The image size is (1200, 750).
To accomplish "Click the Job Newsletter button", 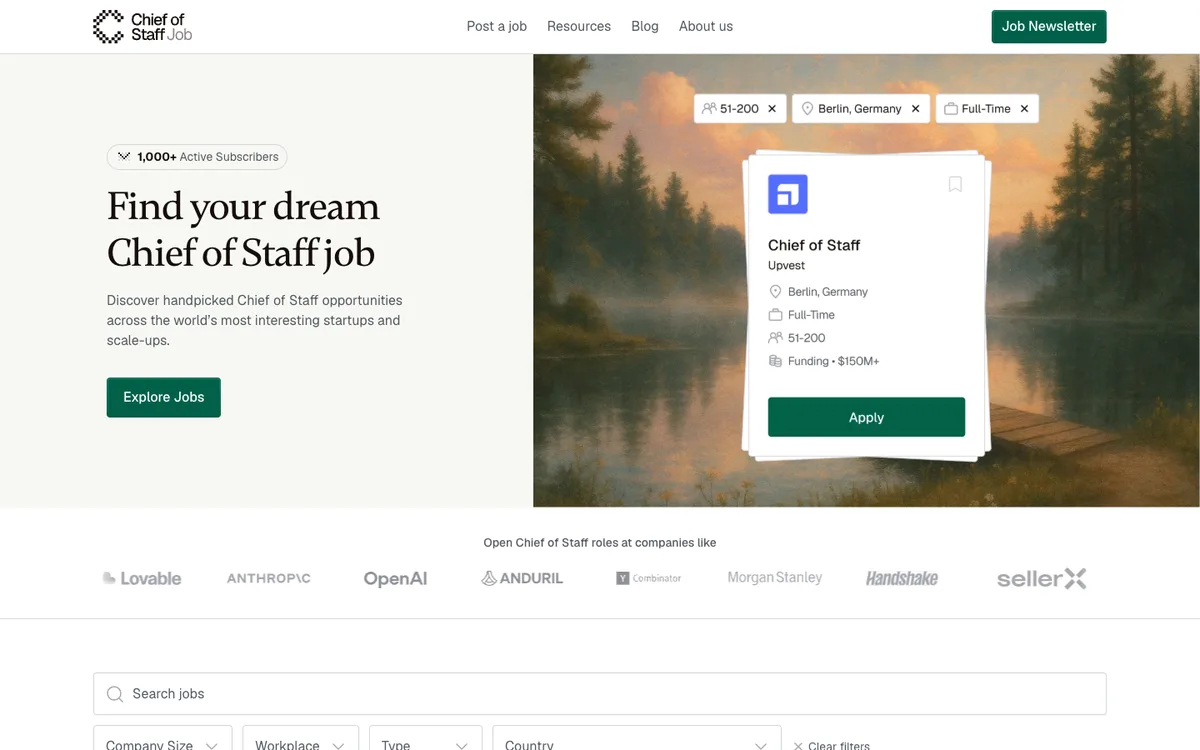I will point(1049,27).
